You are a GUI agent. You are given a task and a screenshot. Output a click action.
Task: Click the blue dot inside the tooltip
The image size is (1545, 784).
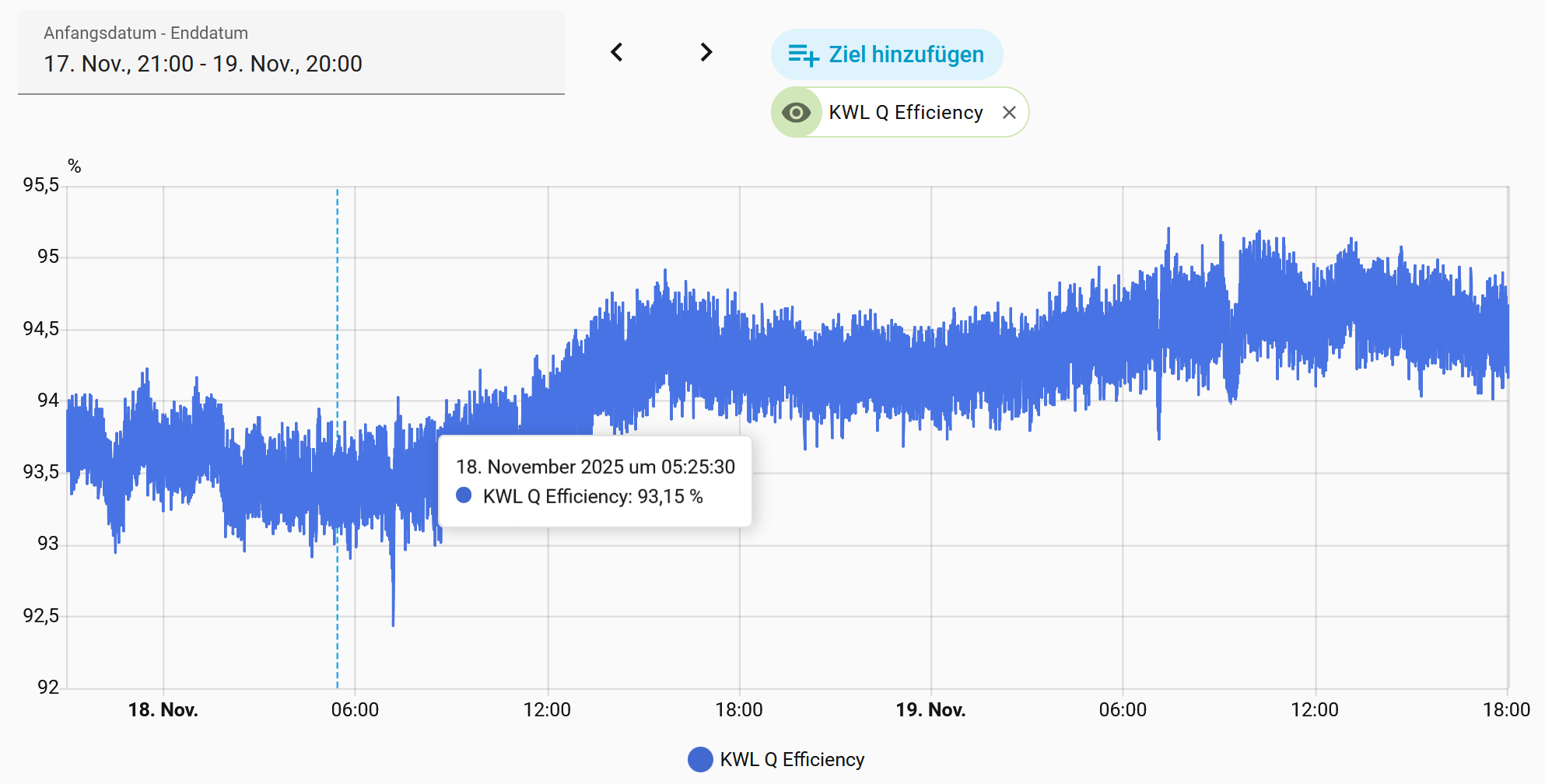tap(464, 495)
